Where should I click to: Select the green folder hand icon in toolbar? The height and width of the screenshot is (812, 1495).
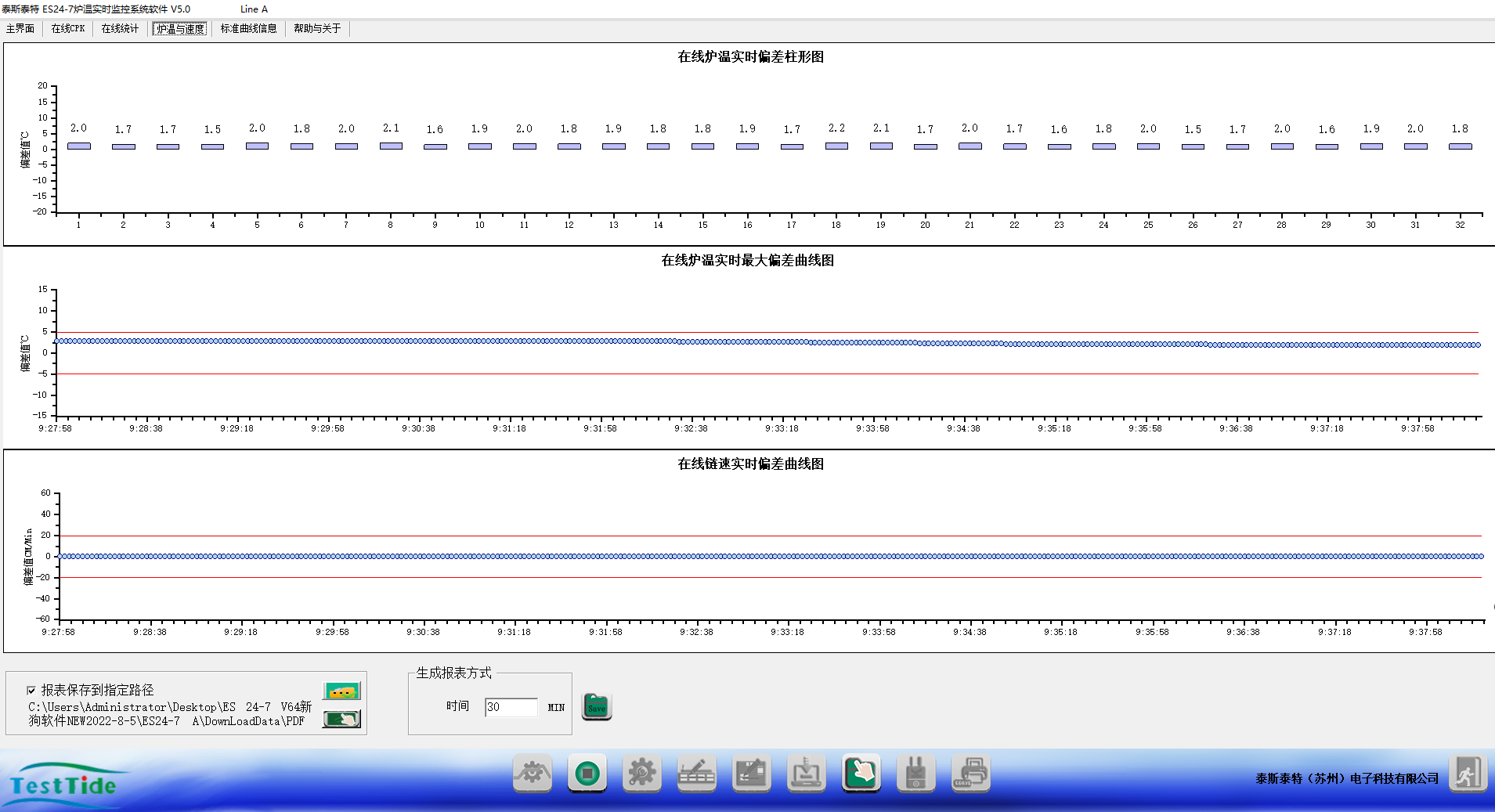pyautogui.click(x=861, y=774)
